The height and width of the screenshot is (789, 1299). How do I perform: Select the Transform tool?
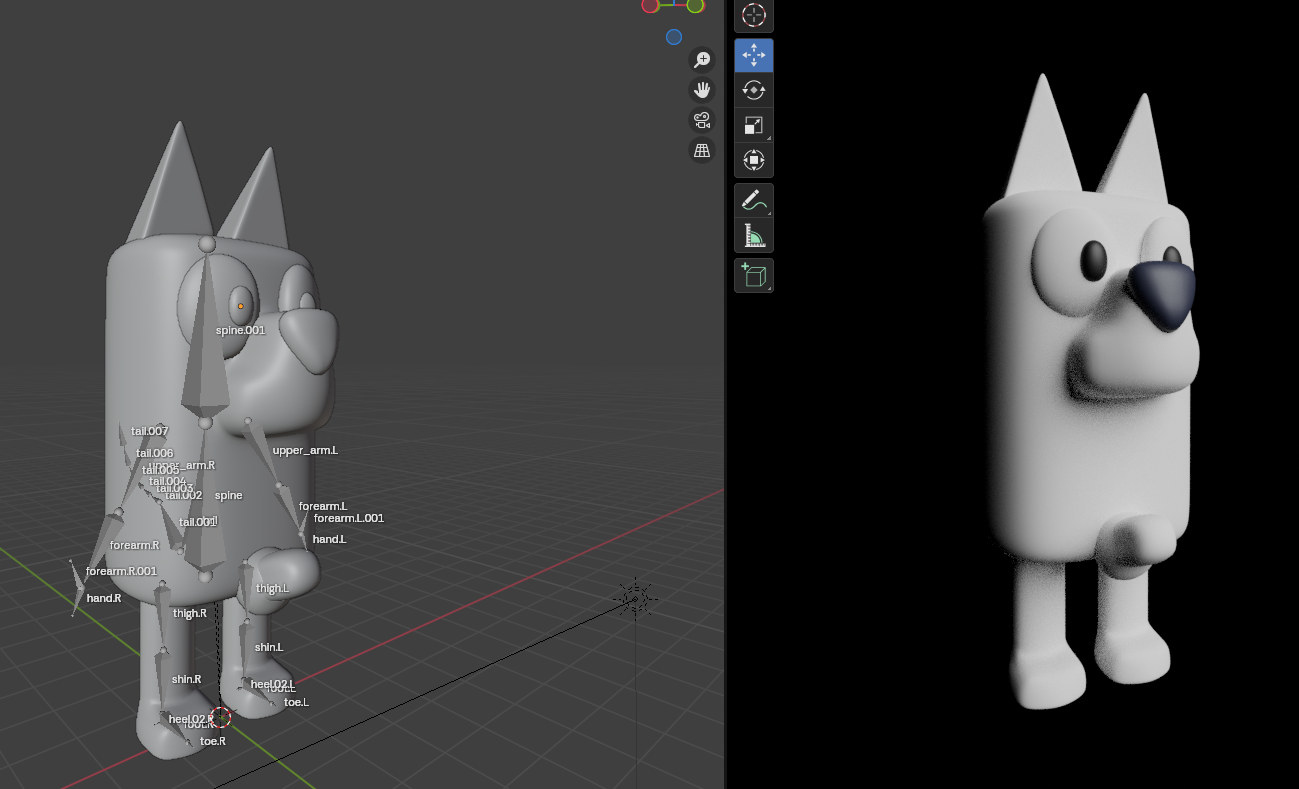click(x=754, y=160)
